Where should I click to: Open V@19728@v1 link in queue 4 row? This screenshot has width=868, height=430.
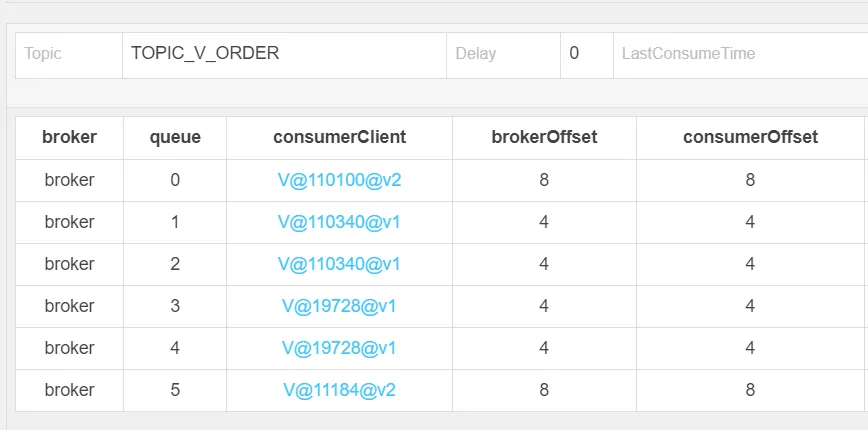[339, 348]
